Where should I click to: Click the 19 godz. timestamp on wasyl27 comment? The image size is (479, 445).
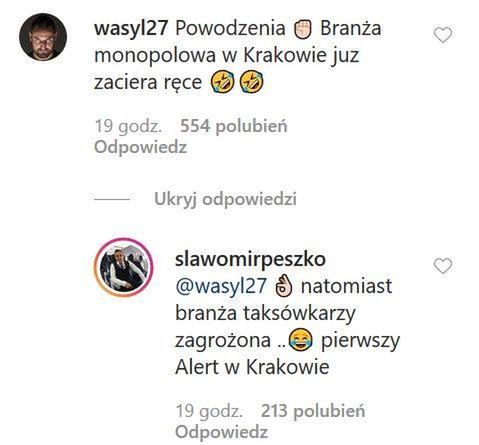pyautogui.click(x=128, y=127)
